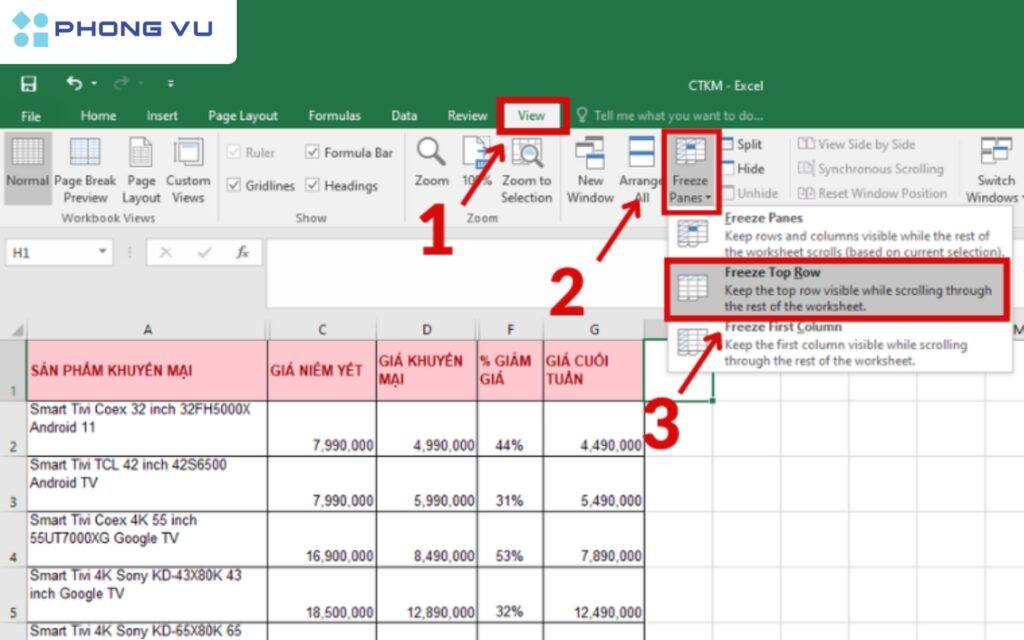
Task: Open the Page Layout tab
Action: (242, 116)
